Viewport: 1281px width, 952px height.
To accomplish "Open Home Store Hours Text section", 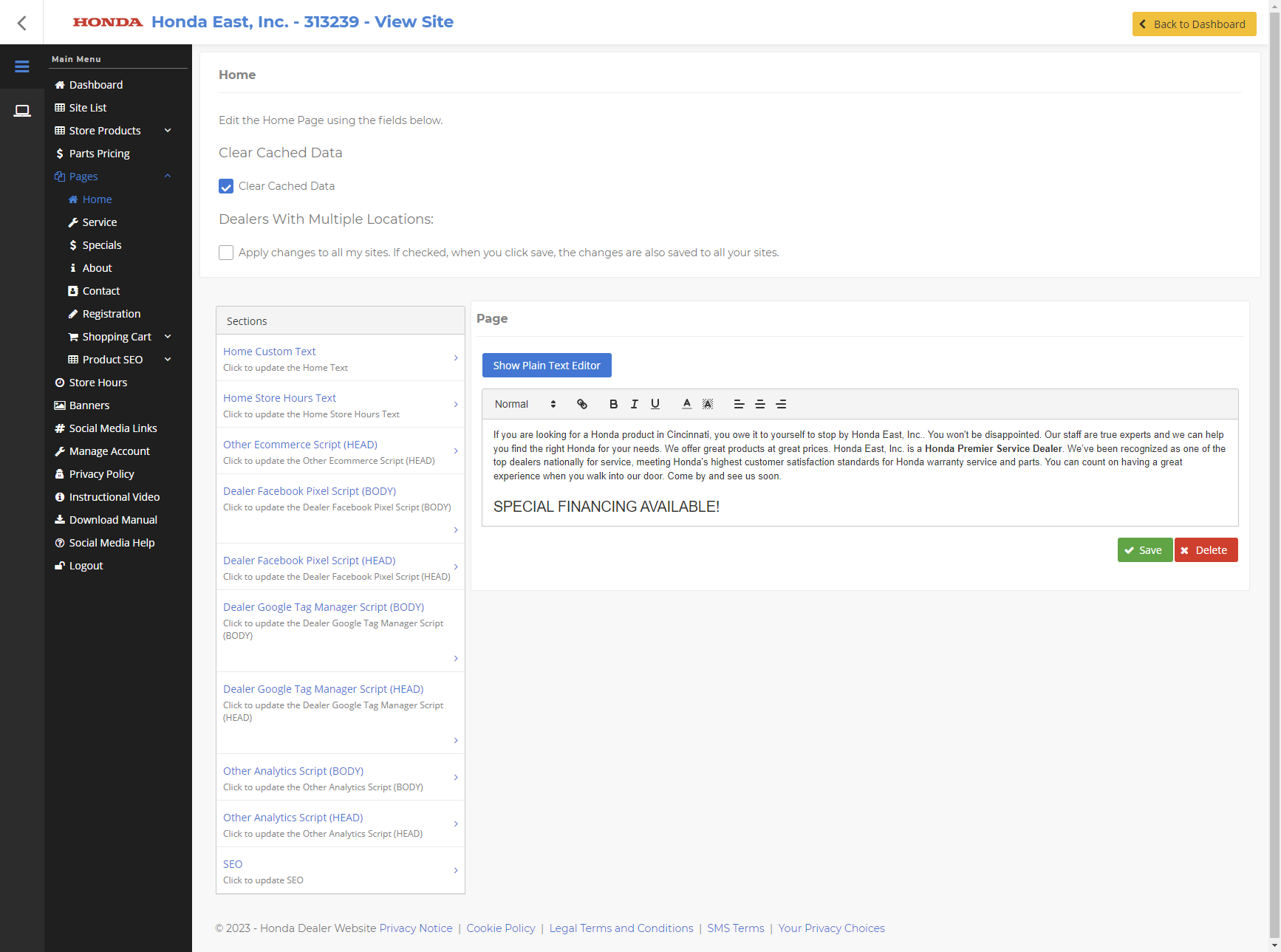I will click(341, 405).
